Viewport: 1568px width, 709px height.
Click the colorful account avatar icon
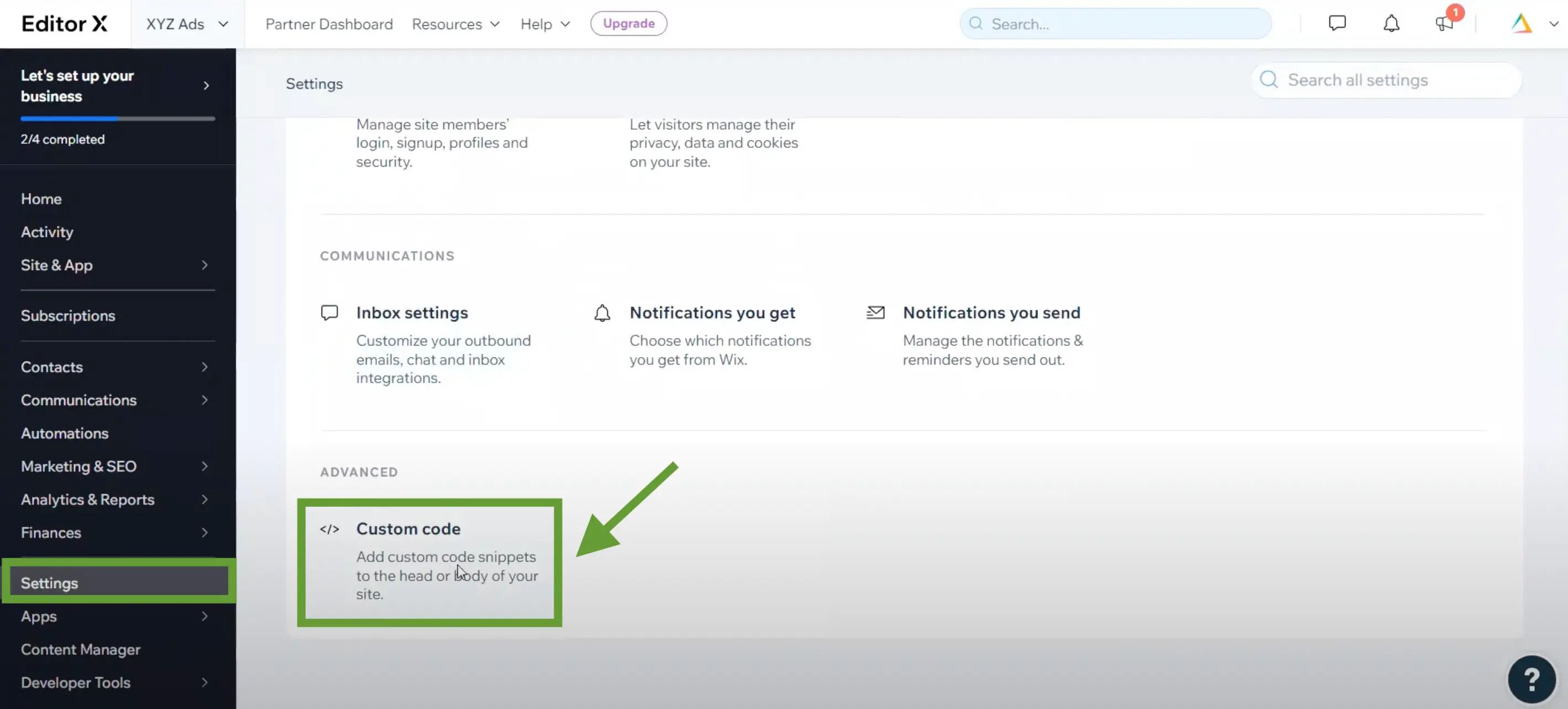(x=1522, y=23)
